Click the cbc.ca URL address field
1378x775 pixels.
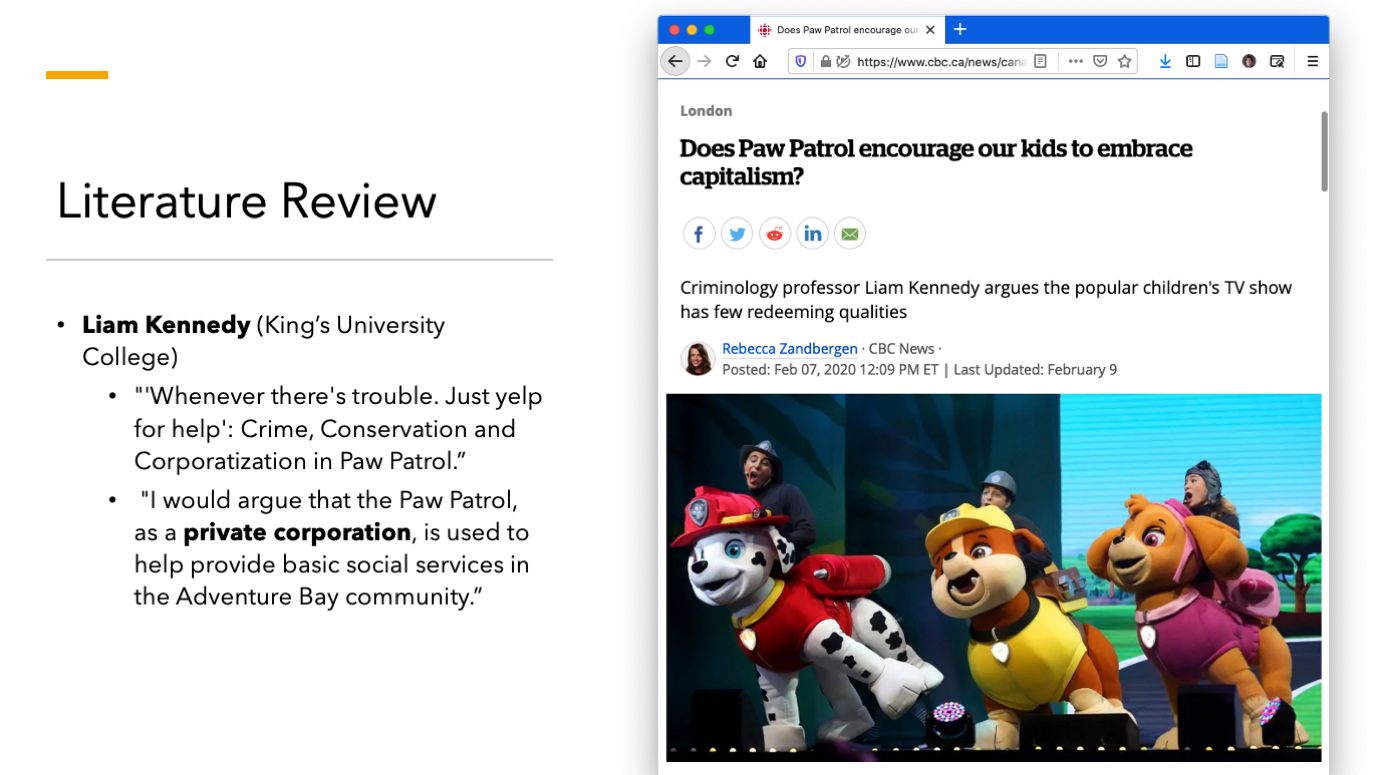click(940, 61)
